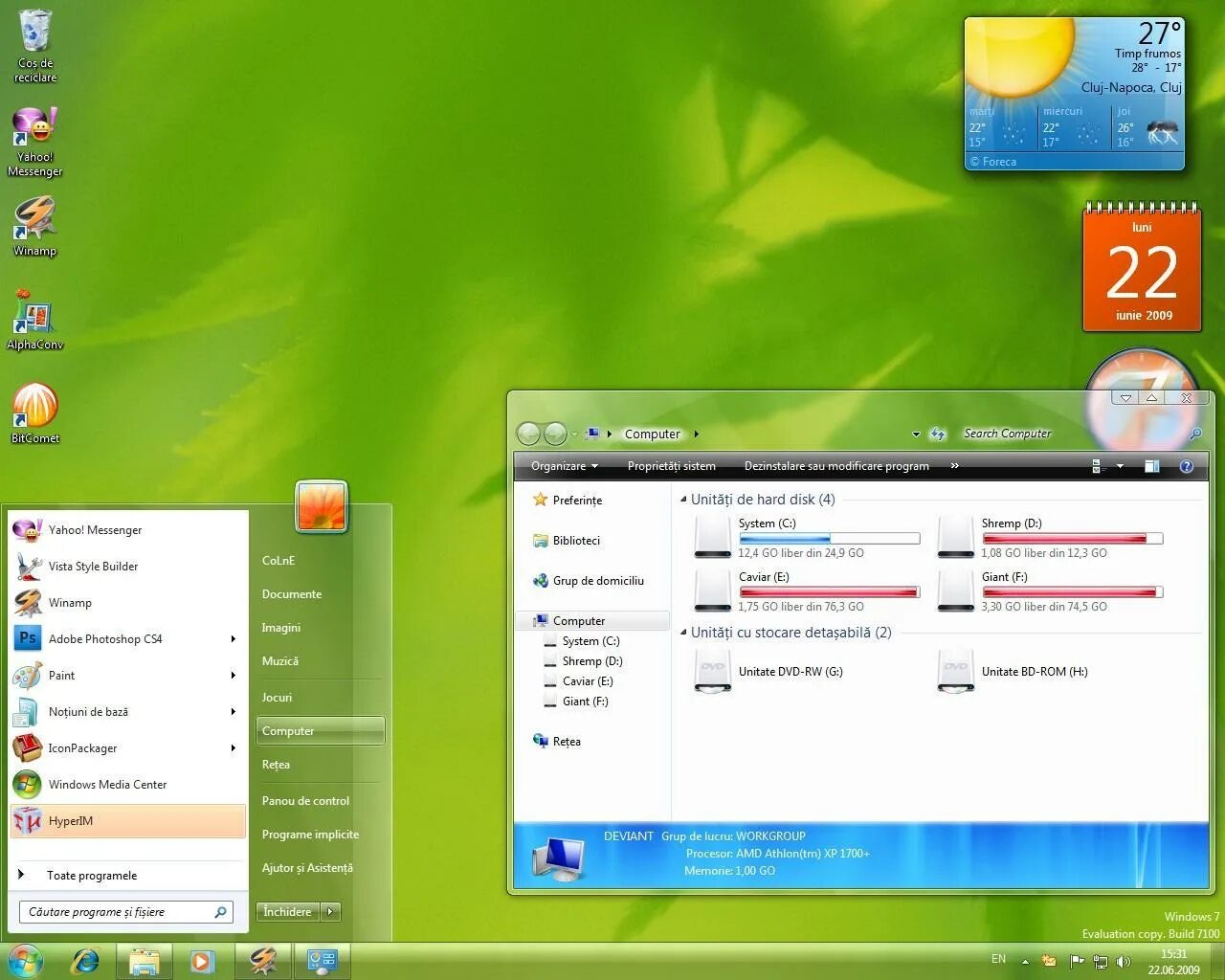
Task: Click Dezinstalare sau modificare program
Action: pos(836,466)
